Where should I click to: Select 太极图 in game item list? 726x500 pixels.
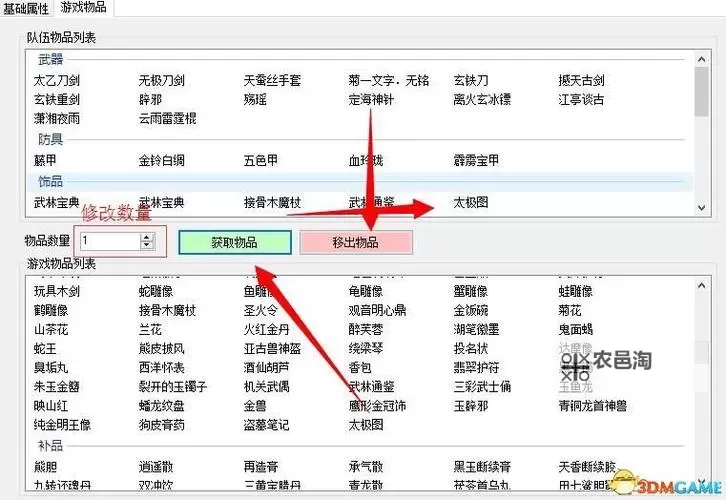[x=366, y=425]
